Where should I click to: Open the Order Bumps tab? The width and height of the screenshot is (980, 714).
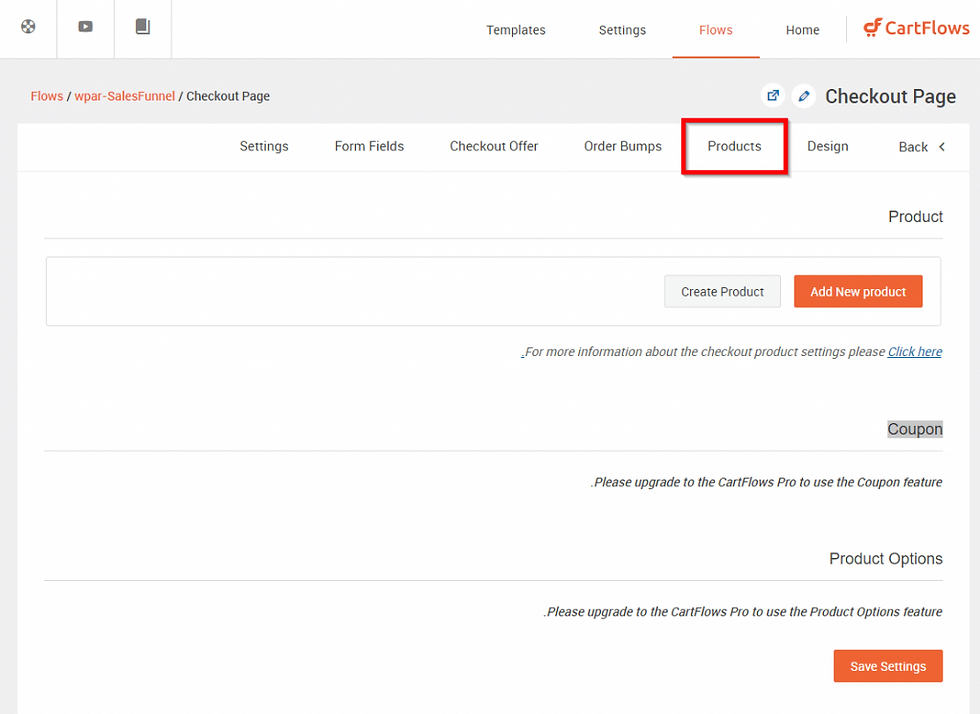tap(622, 146)
